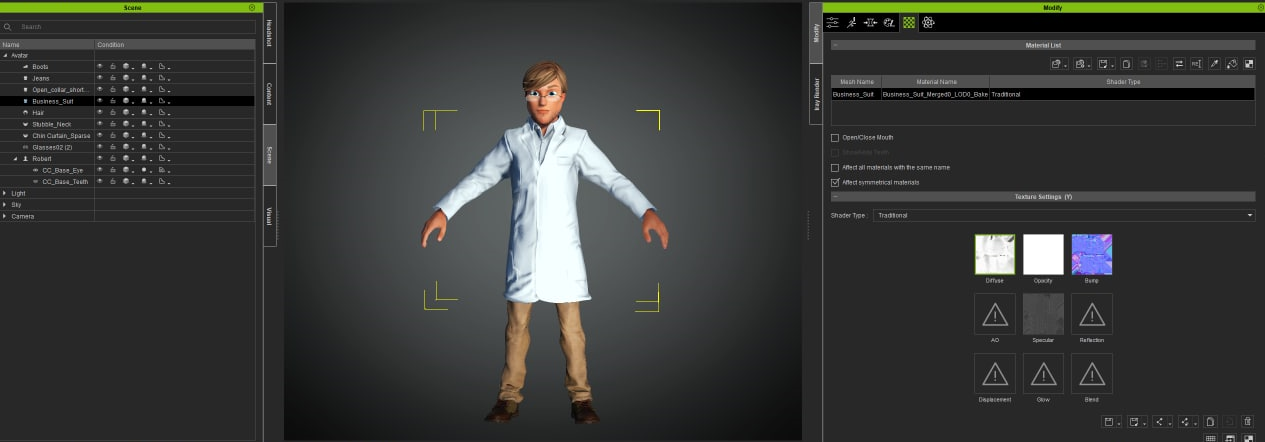Expand the Sky tree node
This screenshot has height=442, width=1265.
click(x=5, y=205)
